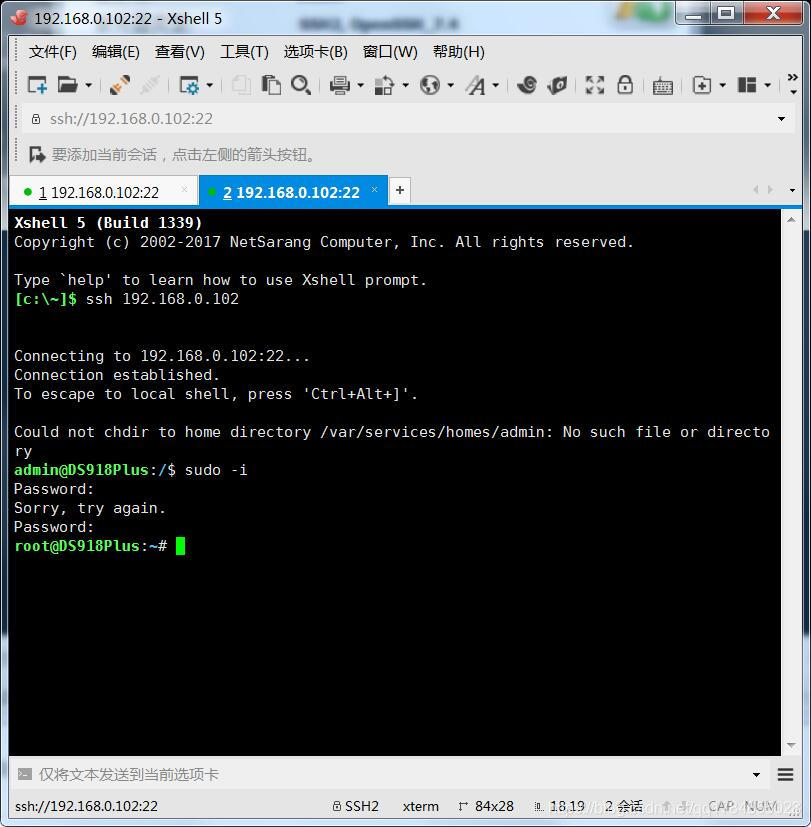Click the file transfer icon
The height and width of the screenshot is (827, 811).
(384, 85)
